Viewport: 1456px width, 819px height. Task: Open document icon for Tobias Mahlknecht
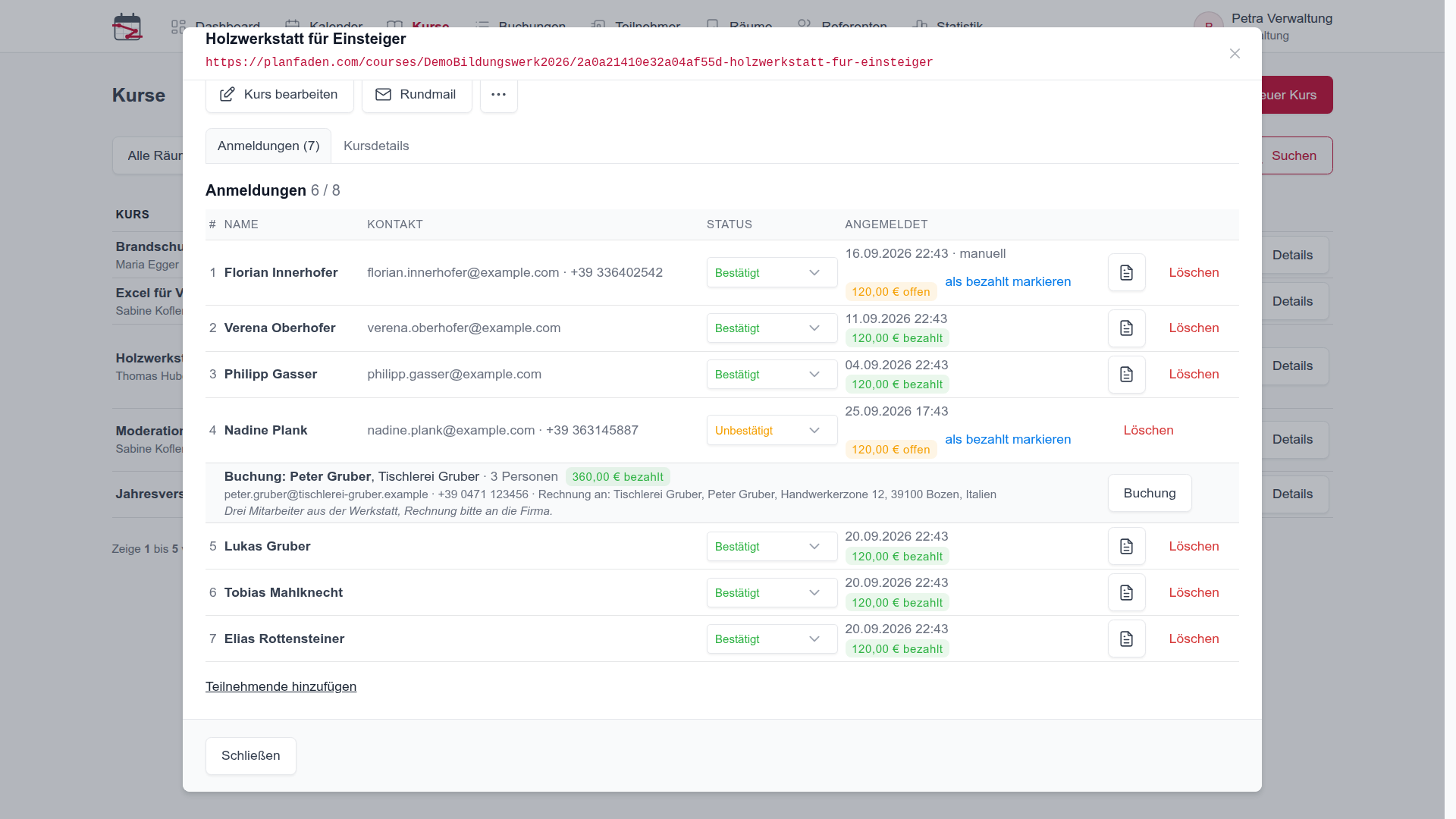[1126, 592]
